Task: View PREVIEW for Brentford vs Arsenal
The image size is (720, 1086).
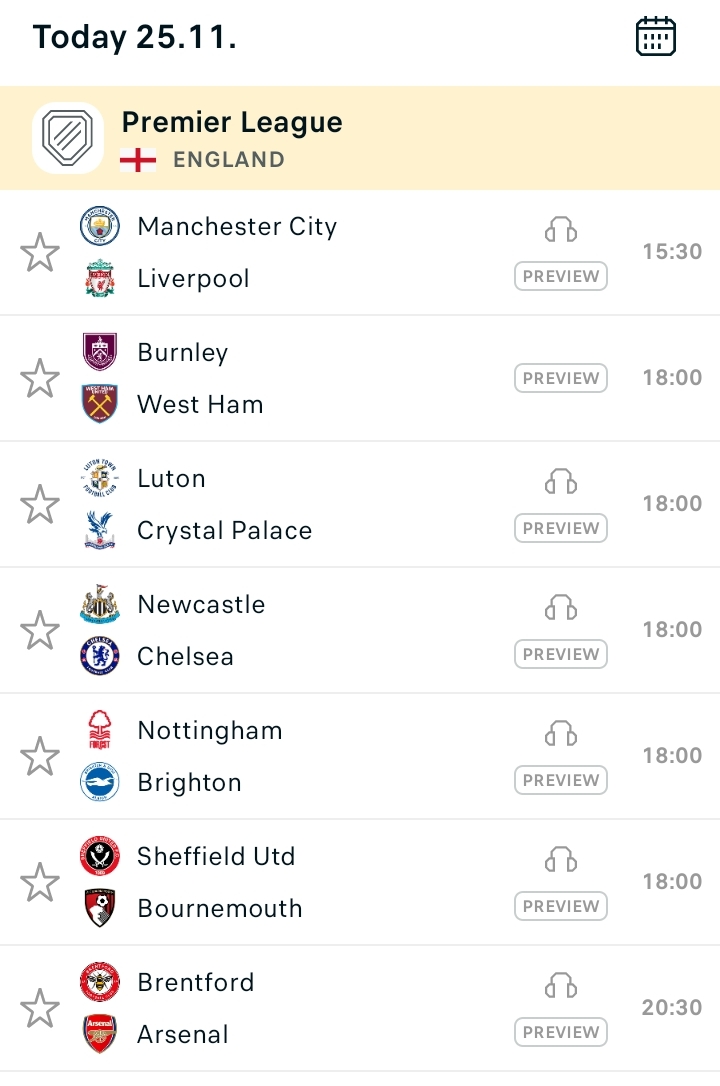Action: (561, 1033)
